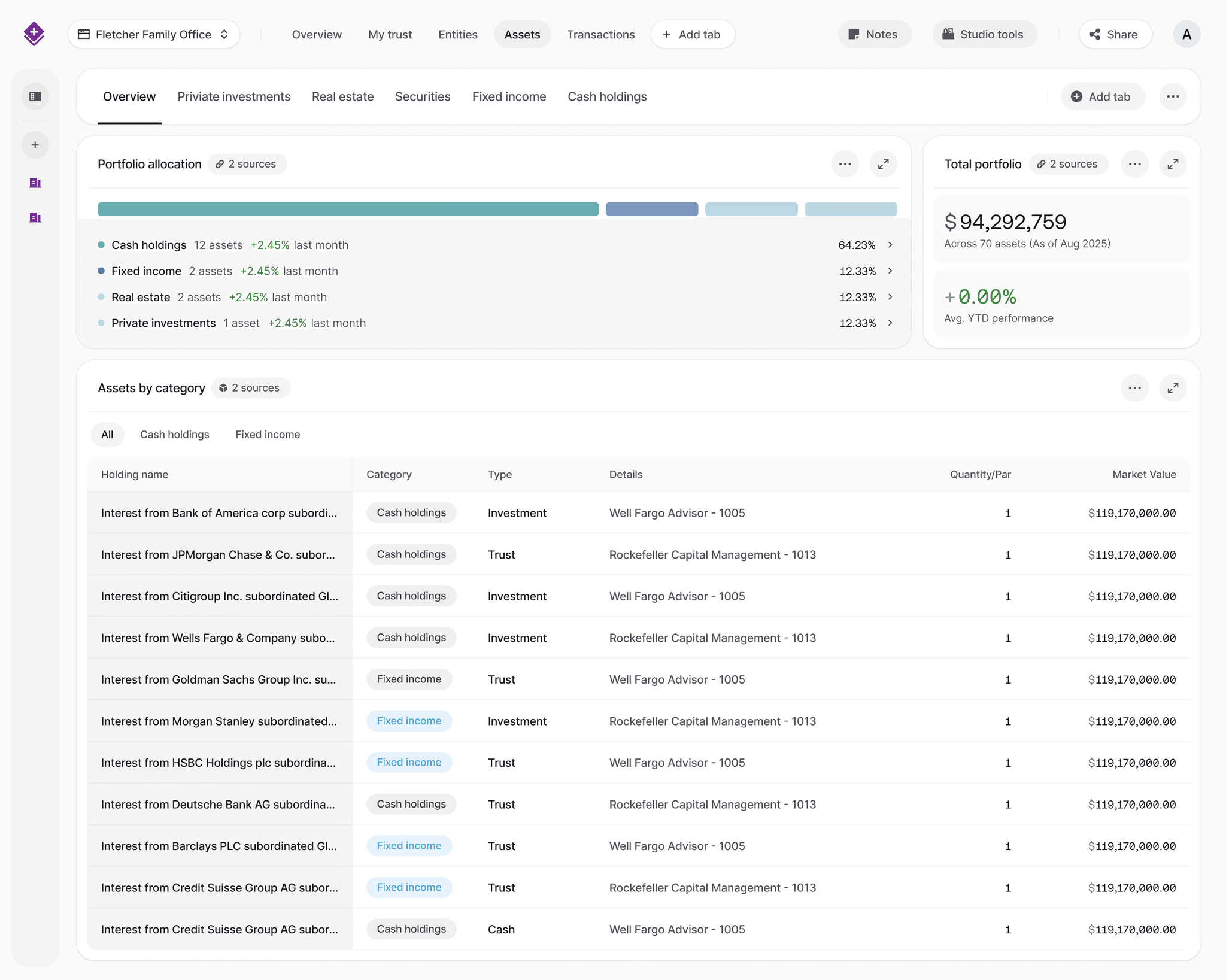
Task: Click the plus icon in the left sidebar
Action: point(35,144)
